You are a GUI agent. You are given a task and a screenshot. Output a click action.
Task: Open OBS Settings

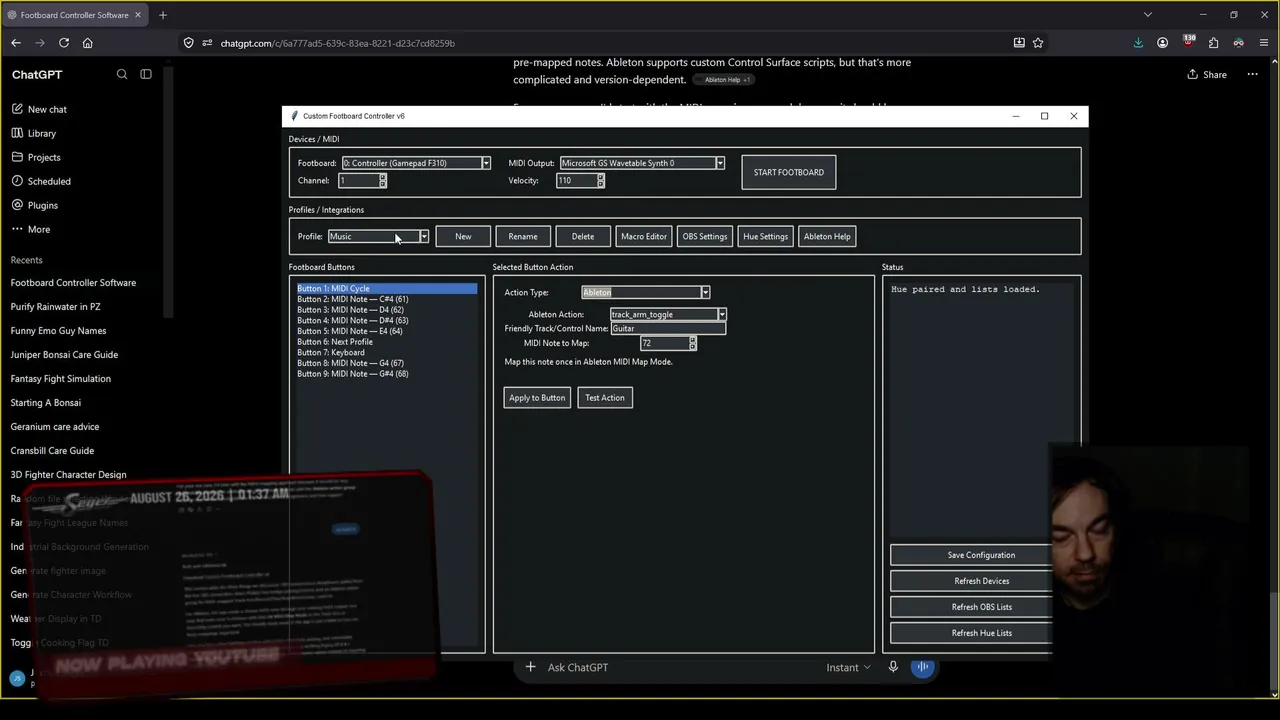pyautogui.click(x=705, y=236)
